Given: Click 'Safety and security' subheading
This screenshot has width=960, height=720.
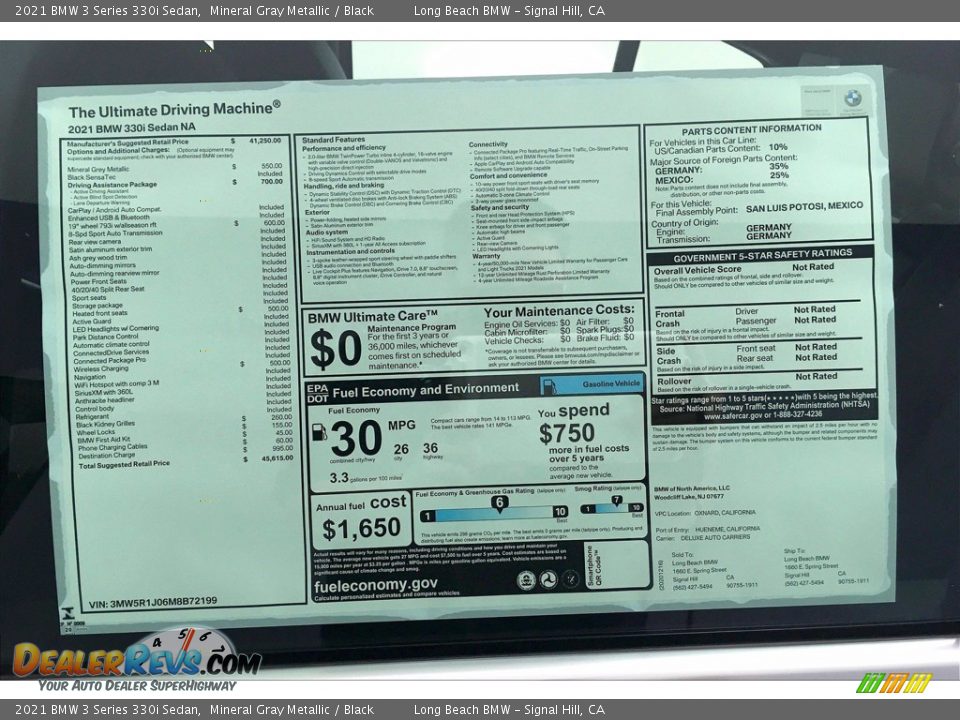Looking at the screenshot, I should 500,208.
